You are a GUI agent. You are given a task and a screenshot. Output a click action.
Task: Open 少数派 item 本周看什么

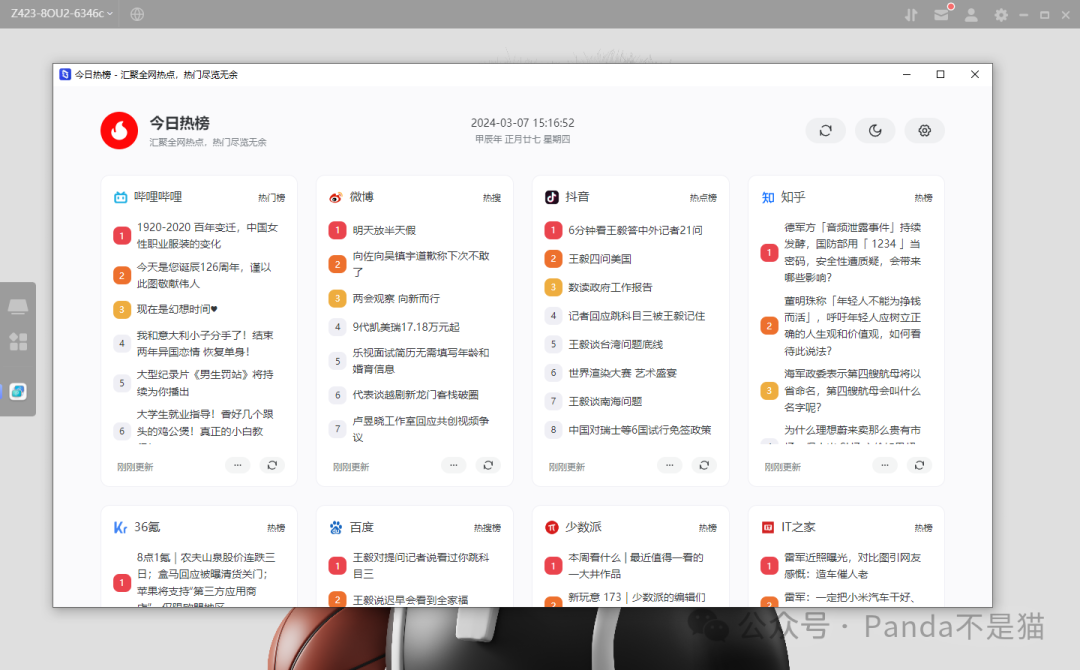click(636, 565)
